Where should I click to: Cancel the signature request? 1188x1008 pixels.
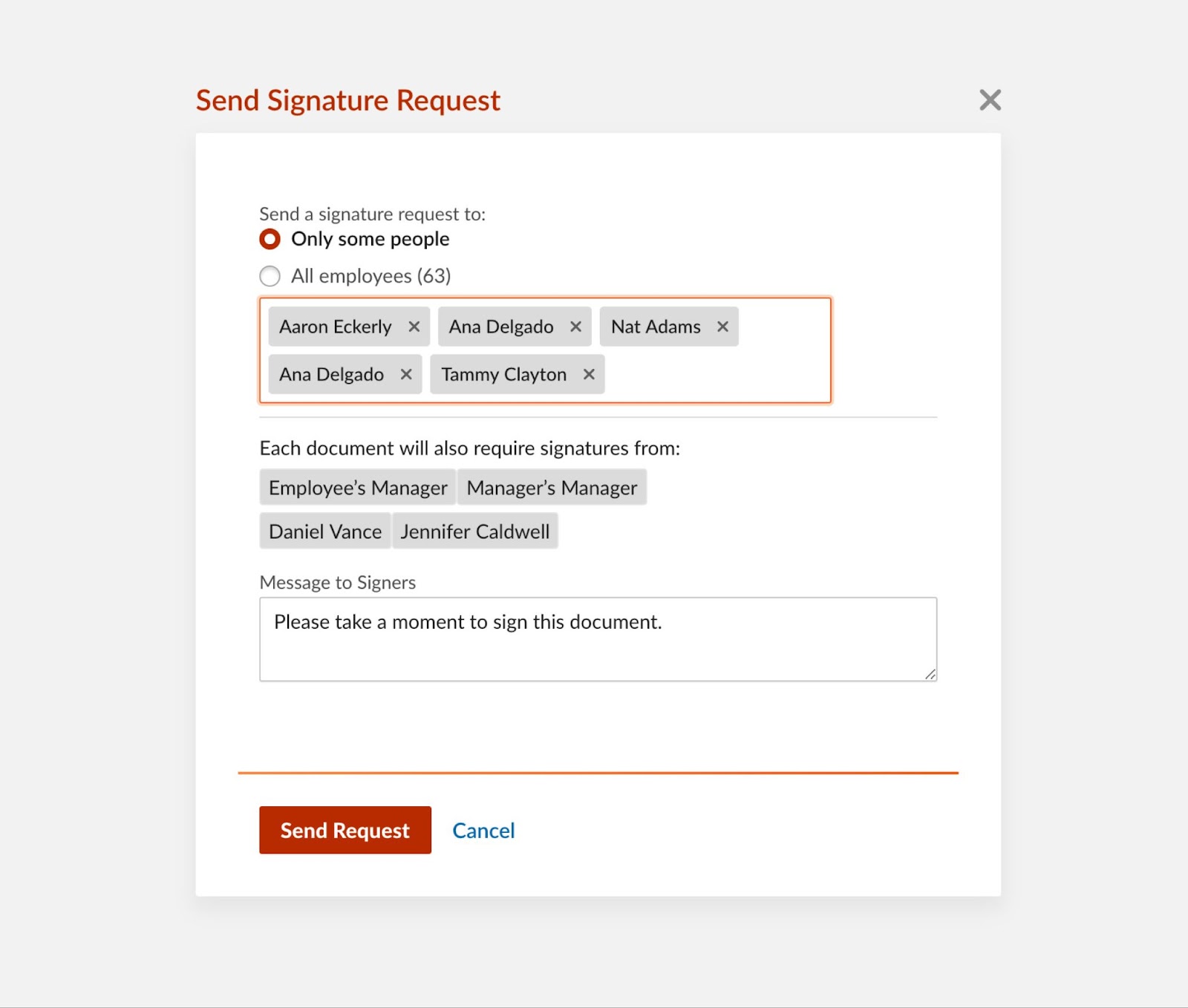click(483, 831)
